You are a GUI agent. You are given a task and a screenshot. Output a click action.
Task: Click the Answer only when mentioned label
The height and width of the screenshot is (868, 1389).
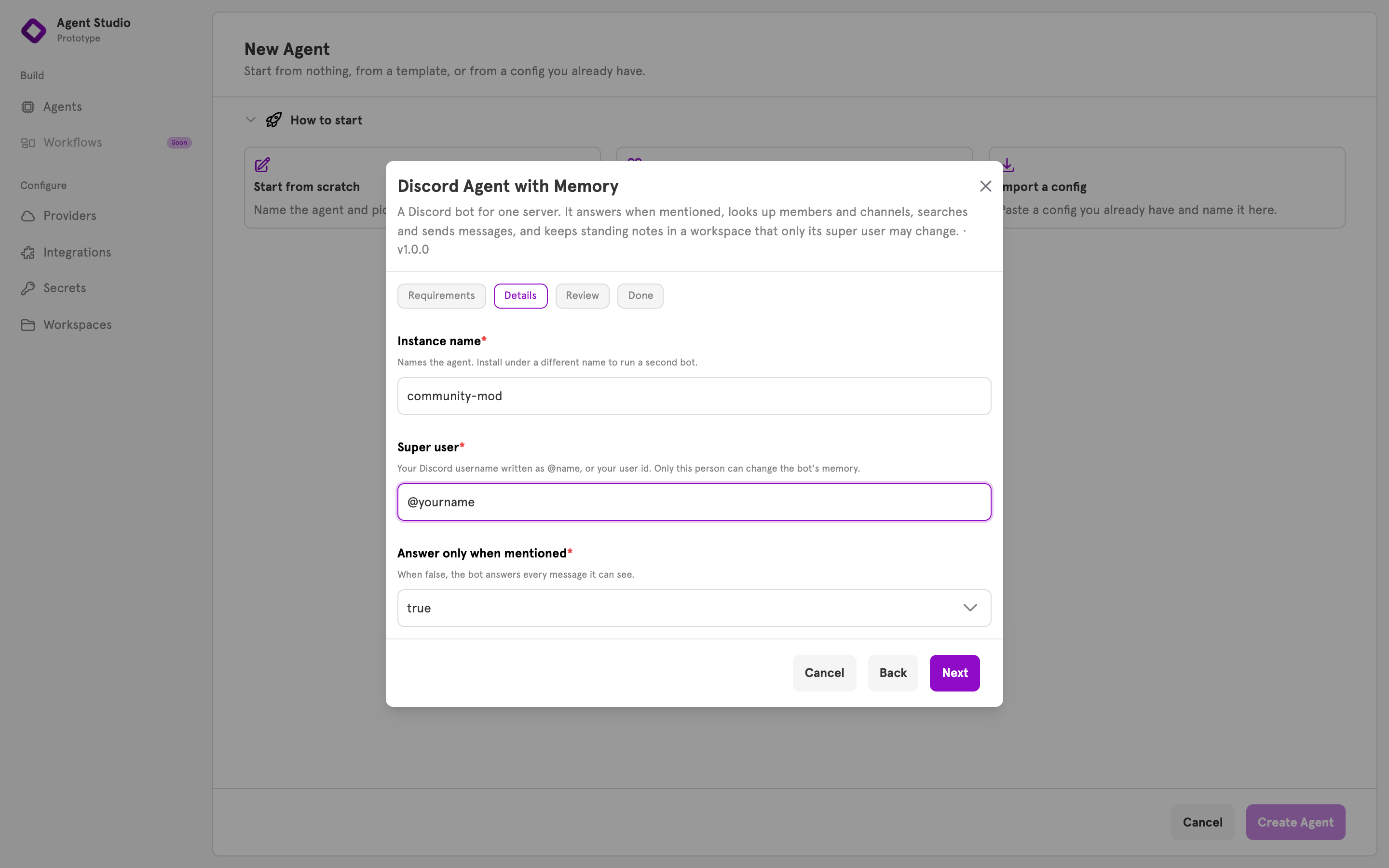481,554
